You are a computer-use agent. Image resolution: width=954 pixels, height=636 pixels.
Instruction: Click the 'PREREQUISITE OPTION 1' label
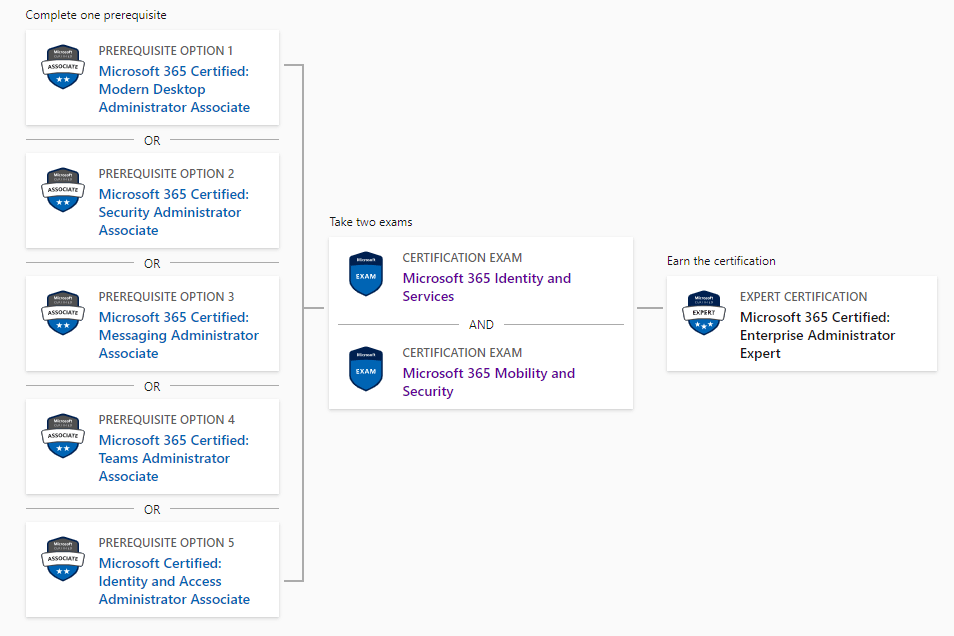[x=165, y=51]
